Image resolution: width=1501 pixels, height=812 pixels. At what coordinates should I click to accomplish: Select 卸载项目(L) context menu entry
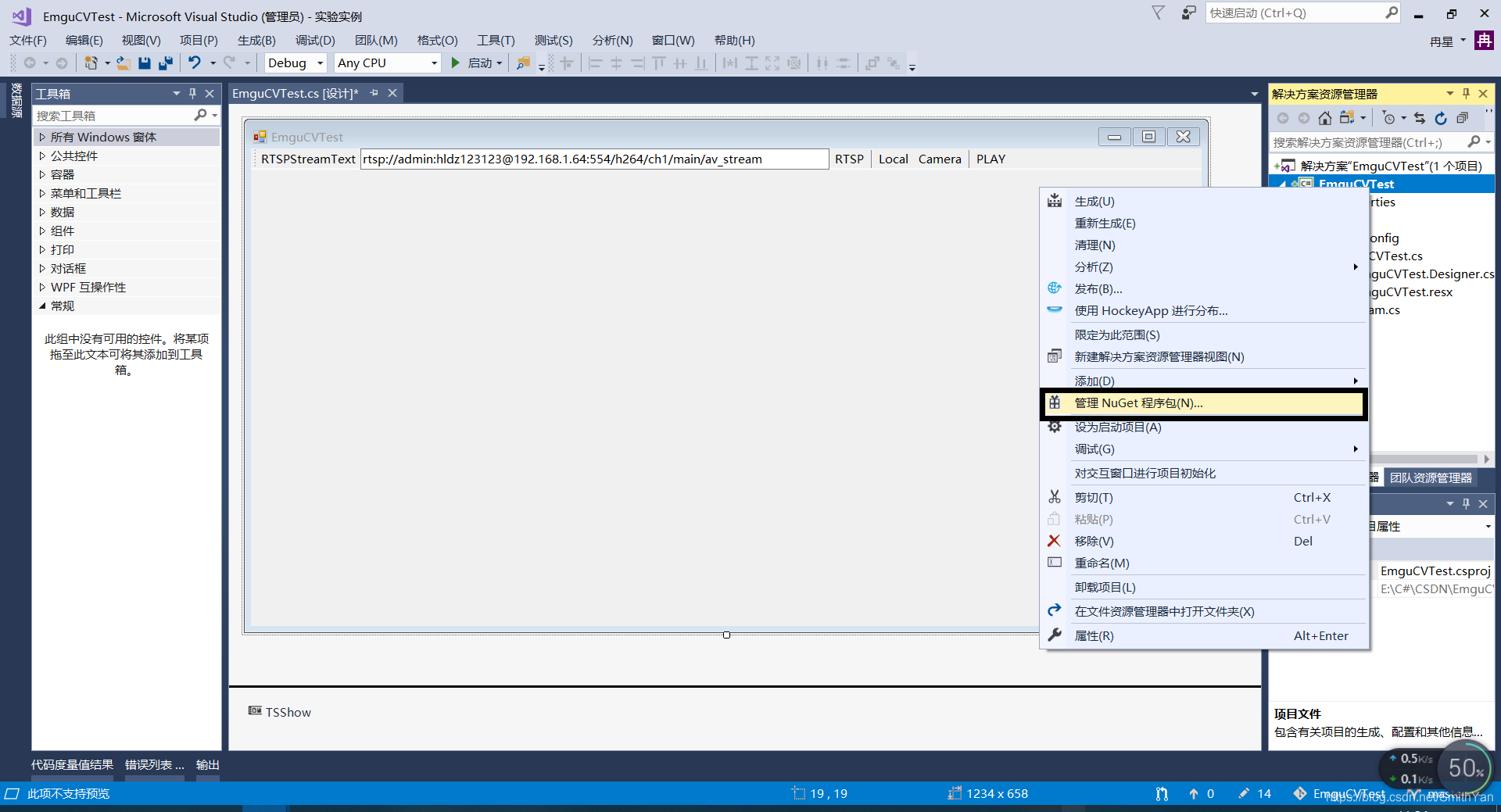tap(1205, 587)
